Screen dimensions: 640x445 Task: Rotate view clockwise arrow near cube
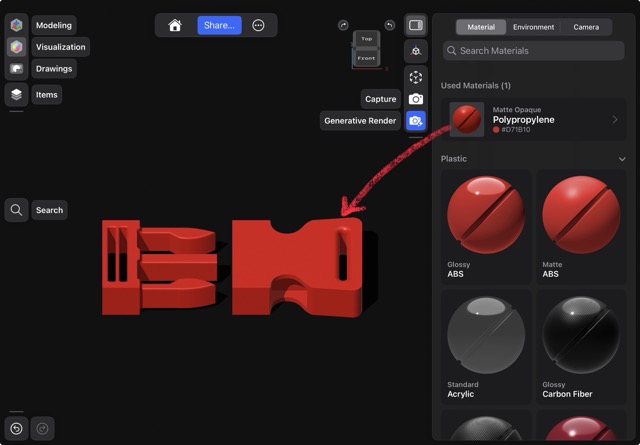point(343,25)
